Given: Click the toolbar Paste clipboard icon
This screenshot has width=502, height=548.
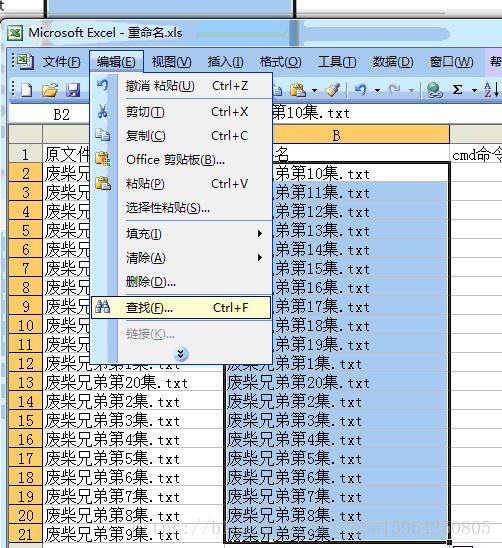Looking at the screenshot, I should 298,90.
